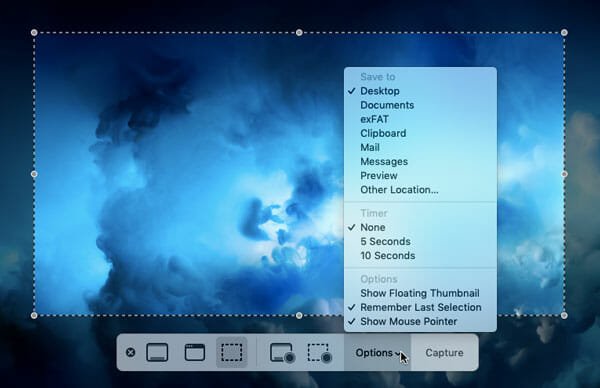Set timer to None
This screenshot has height=388, width=600.
point(420,227)
